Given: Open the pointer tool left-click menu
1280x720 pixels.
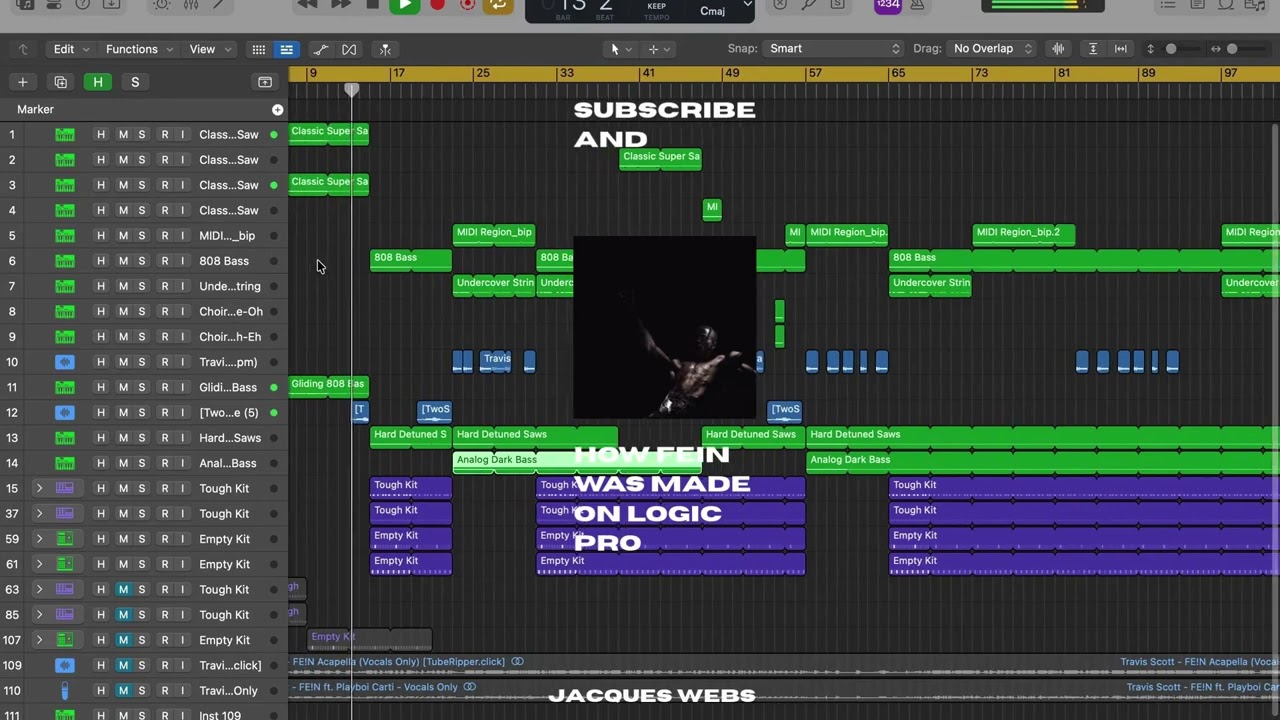Looking at the screenshot, I should pos(620,49).
